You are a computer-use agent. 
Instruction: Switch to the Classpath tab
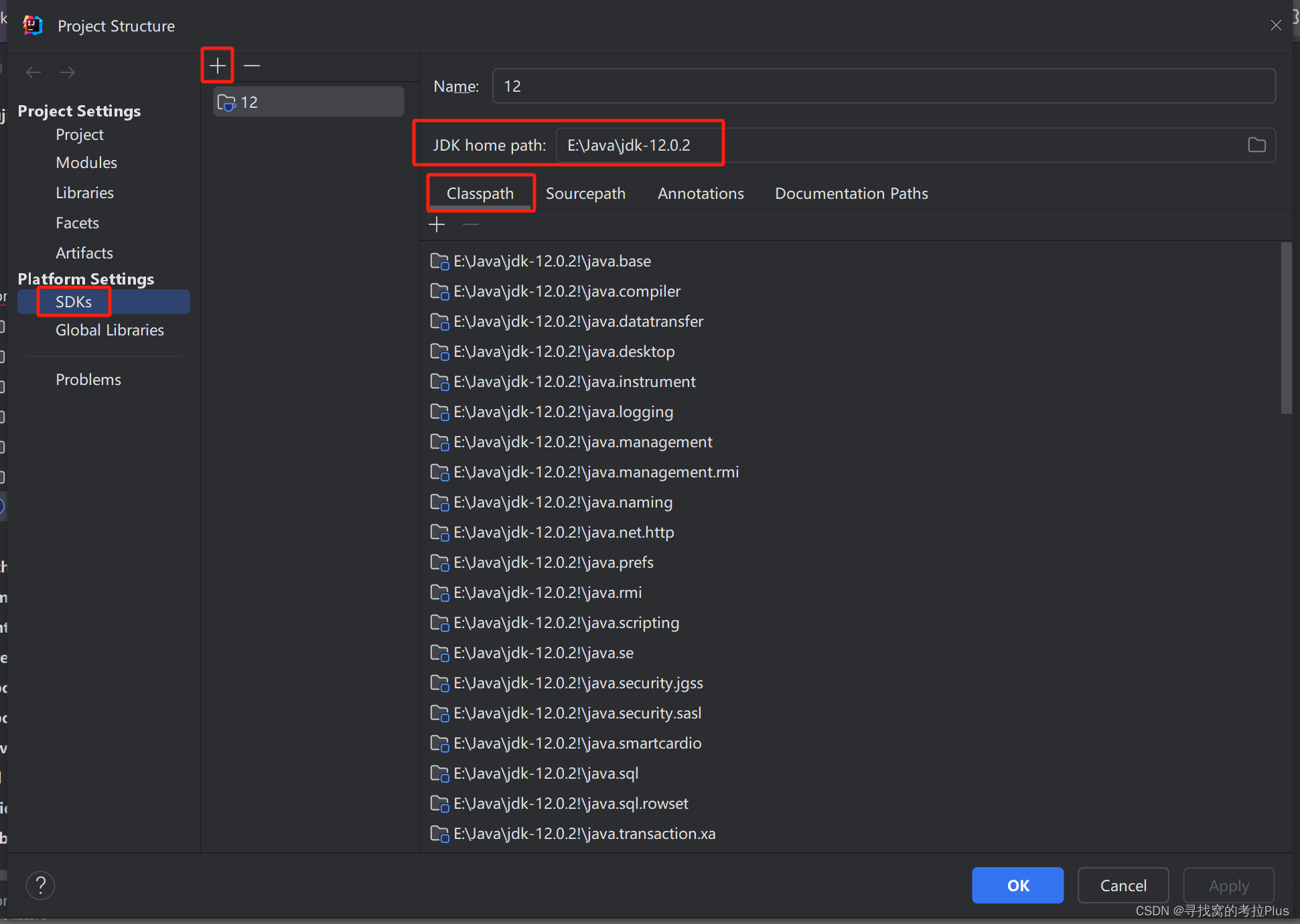point(480,194)
